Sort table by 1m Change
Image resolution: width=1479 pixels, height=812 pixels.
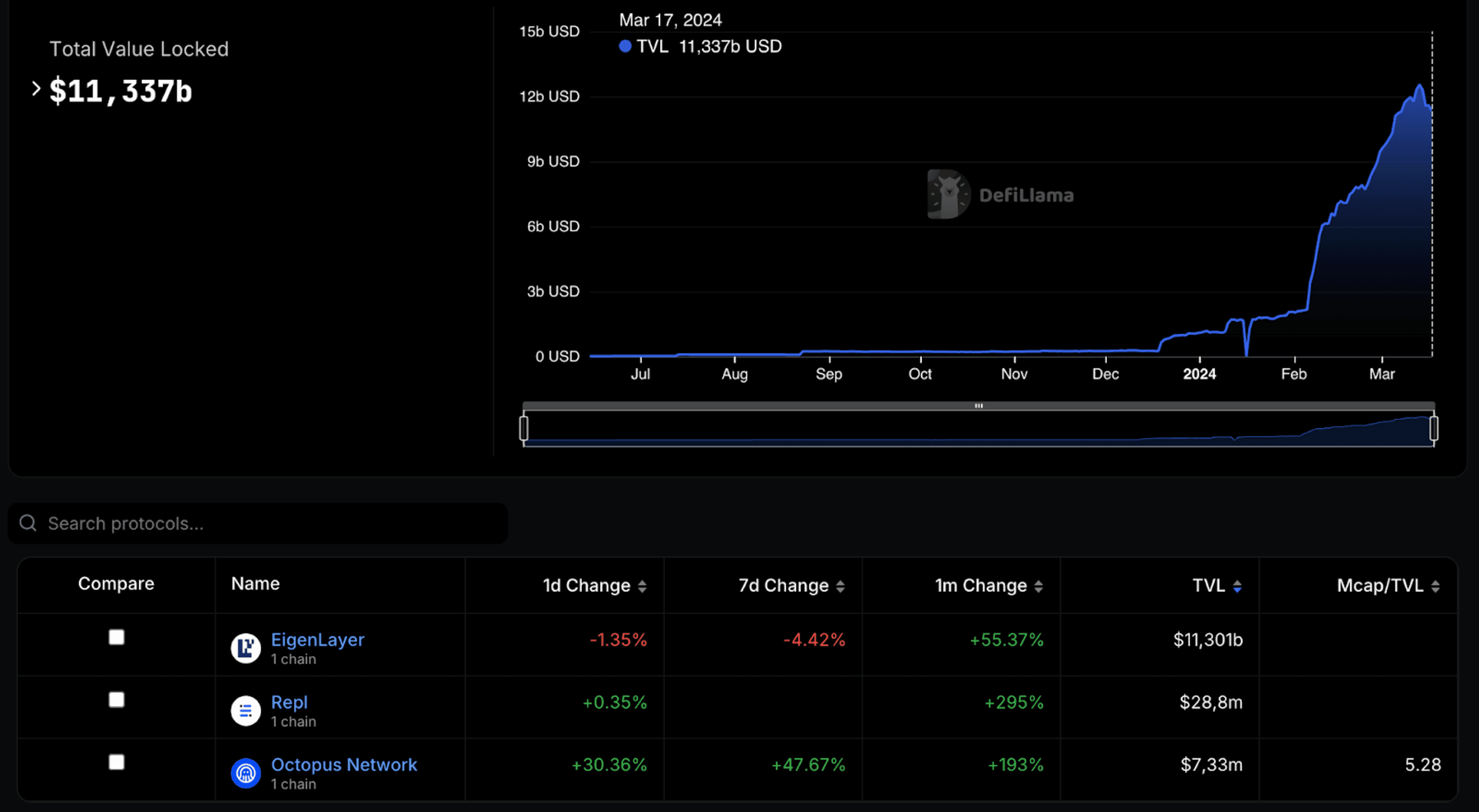pos(989,586)
